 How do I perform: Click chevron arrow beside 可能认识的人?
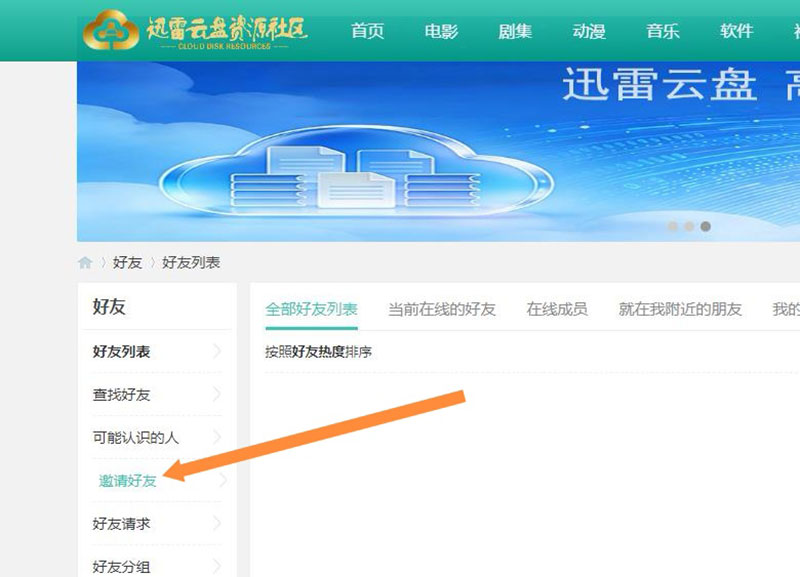pos(218,438)
